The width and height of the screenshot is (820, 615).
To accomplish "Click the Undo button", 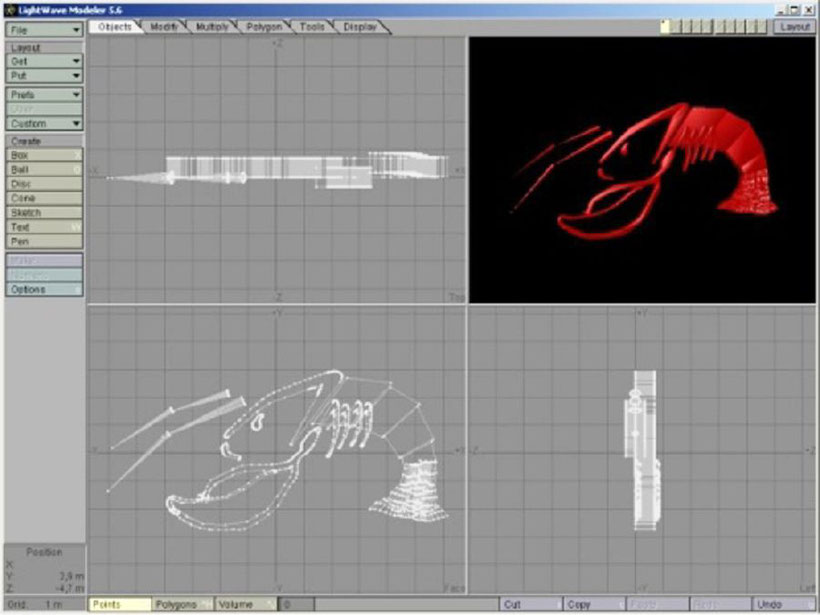I will point(783,605).
